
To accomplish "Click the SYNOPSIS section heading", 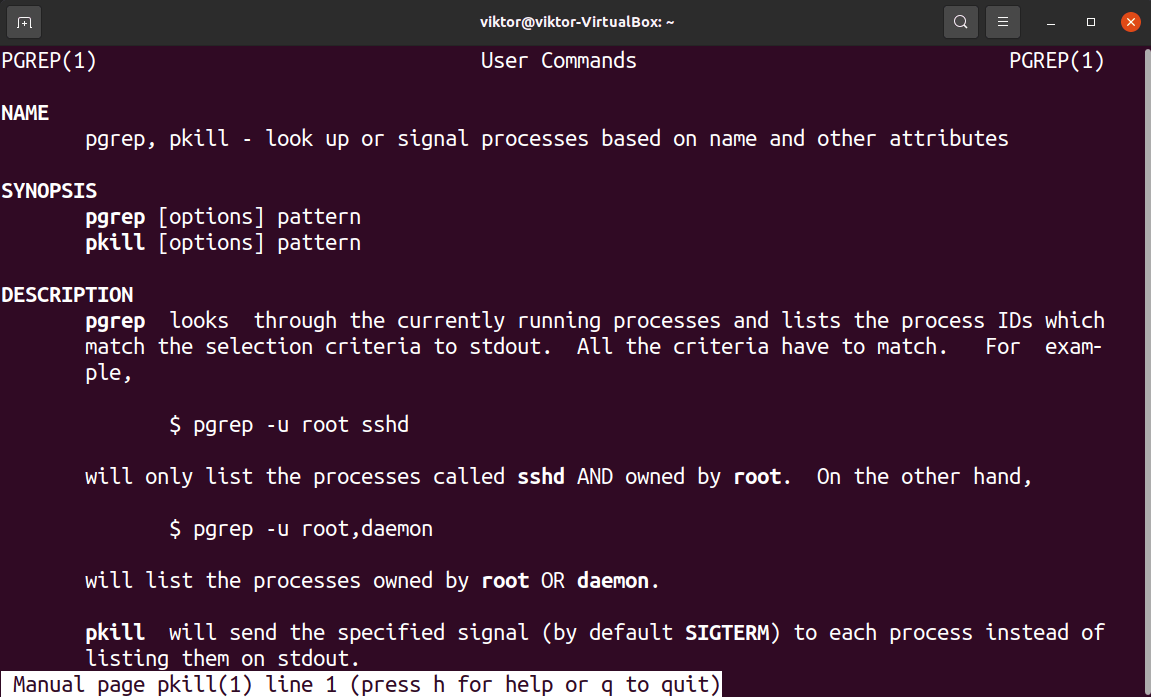I will click(49, 190).
